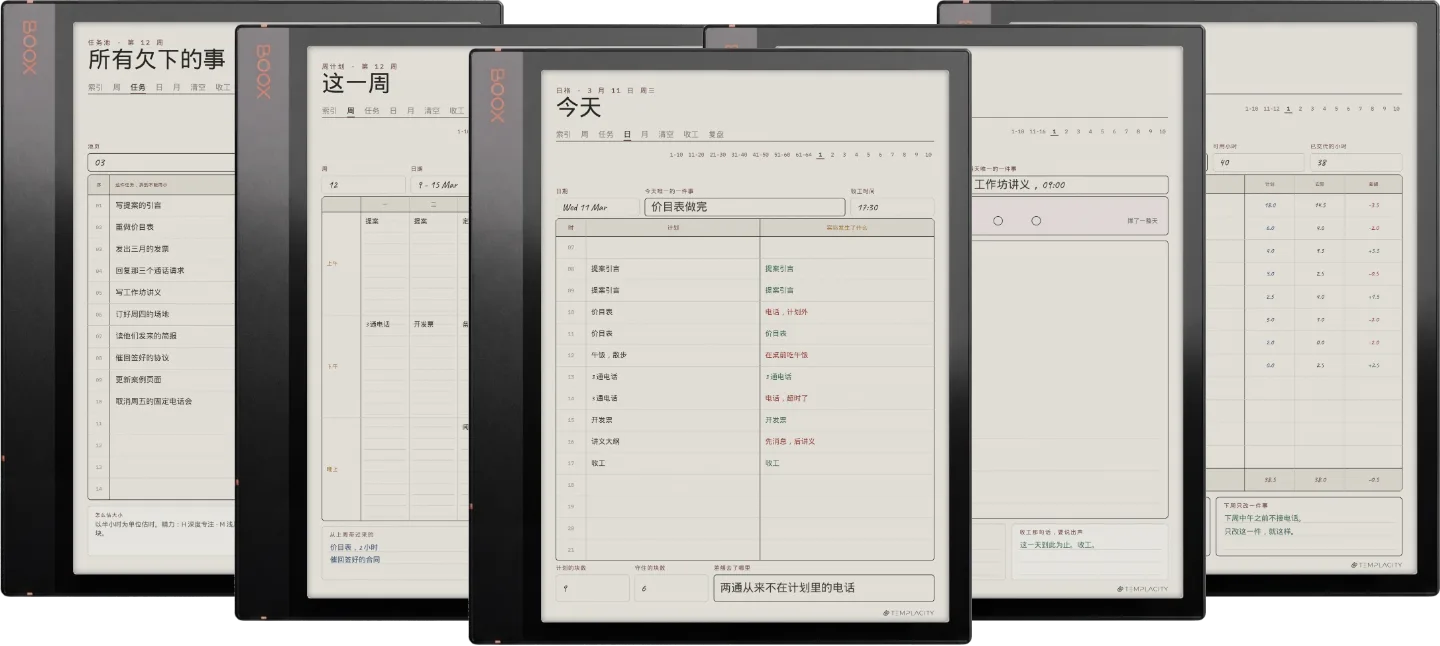Select the 复盘 tab on Today page

[715, 134]
